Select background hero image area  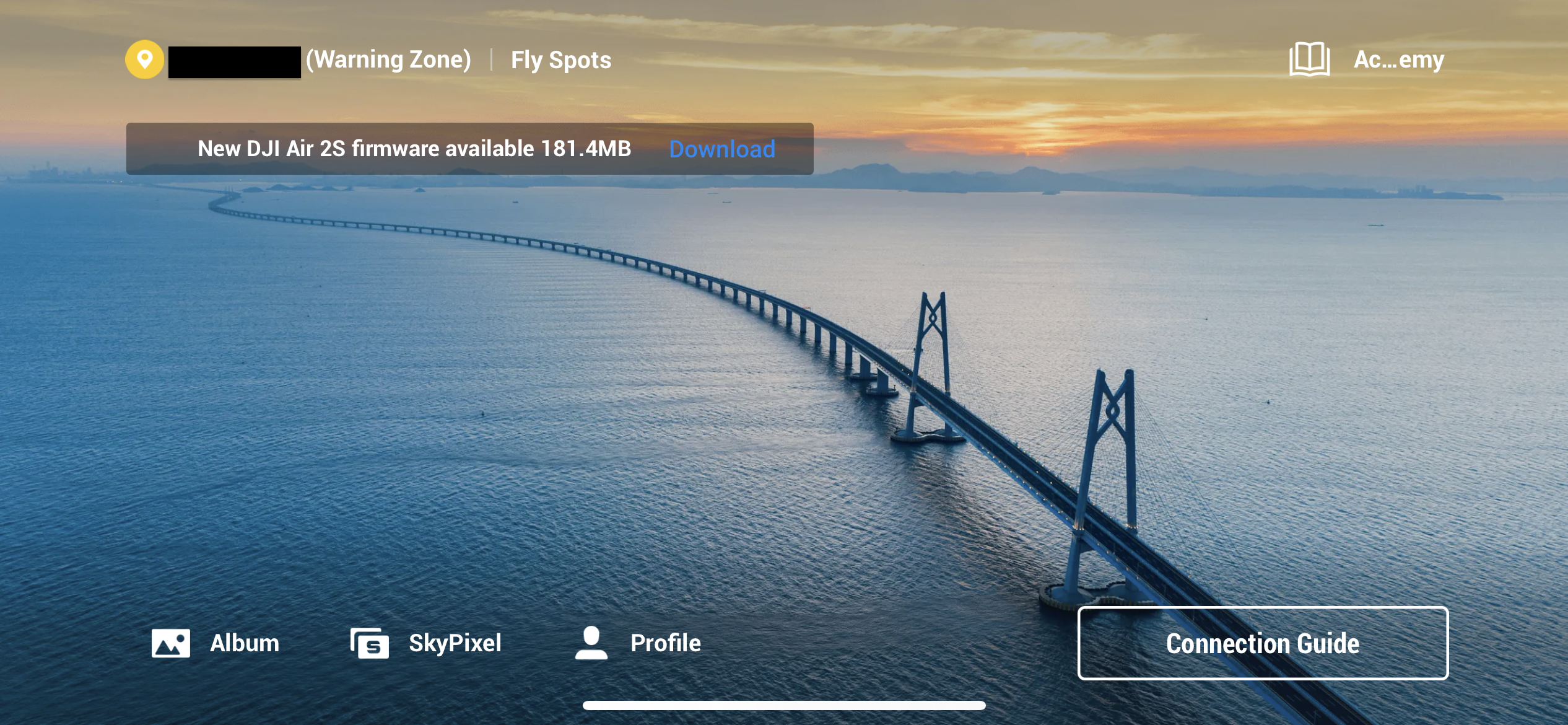784,362
